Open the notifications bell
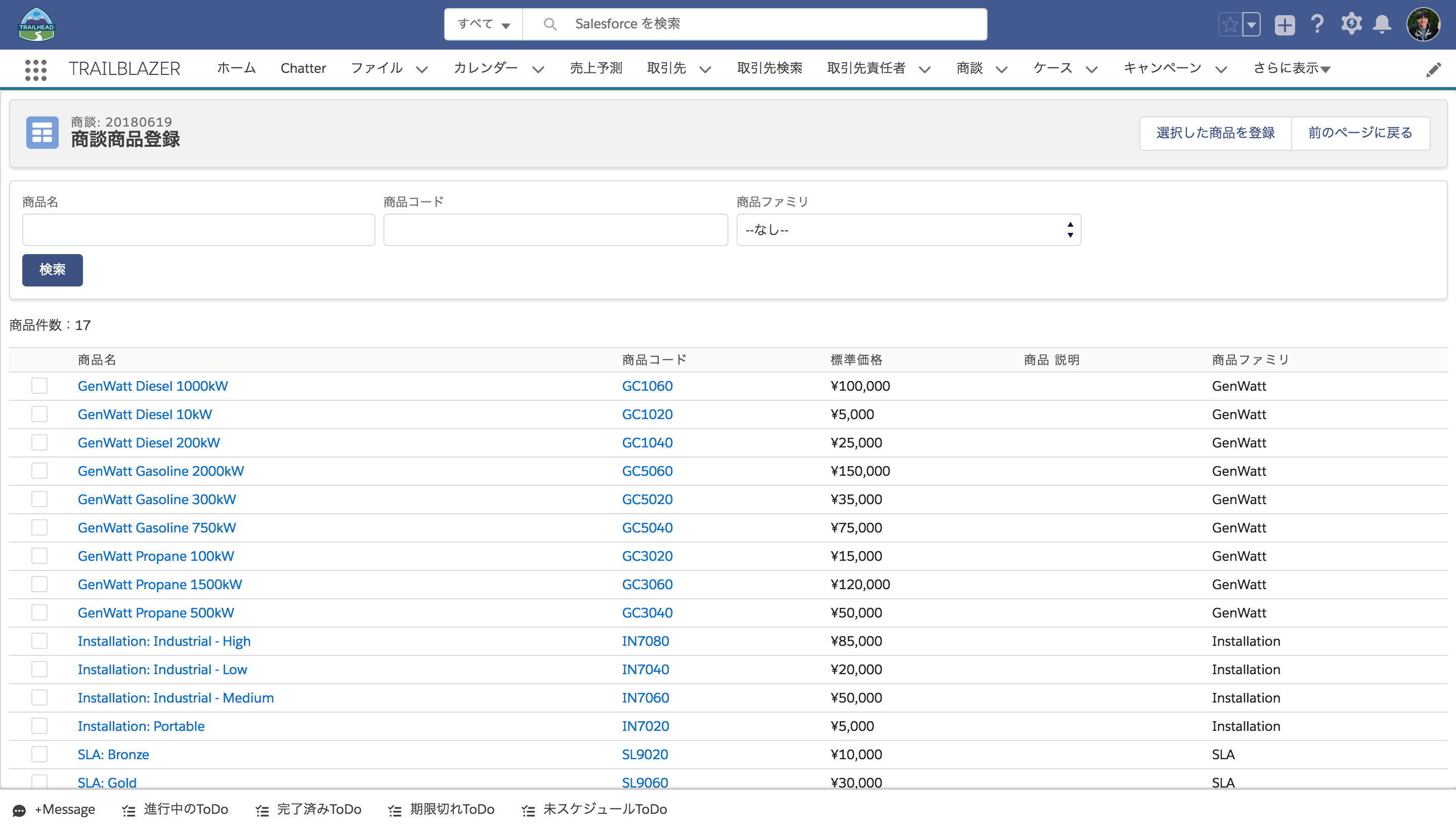 click(x=1382, y=24)
